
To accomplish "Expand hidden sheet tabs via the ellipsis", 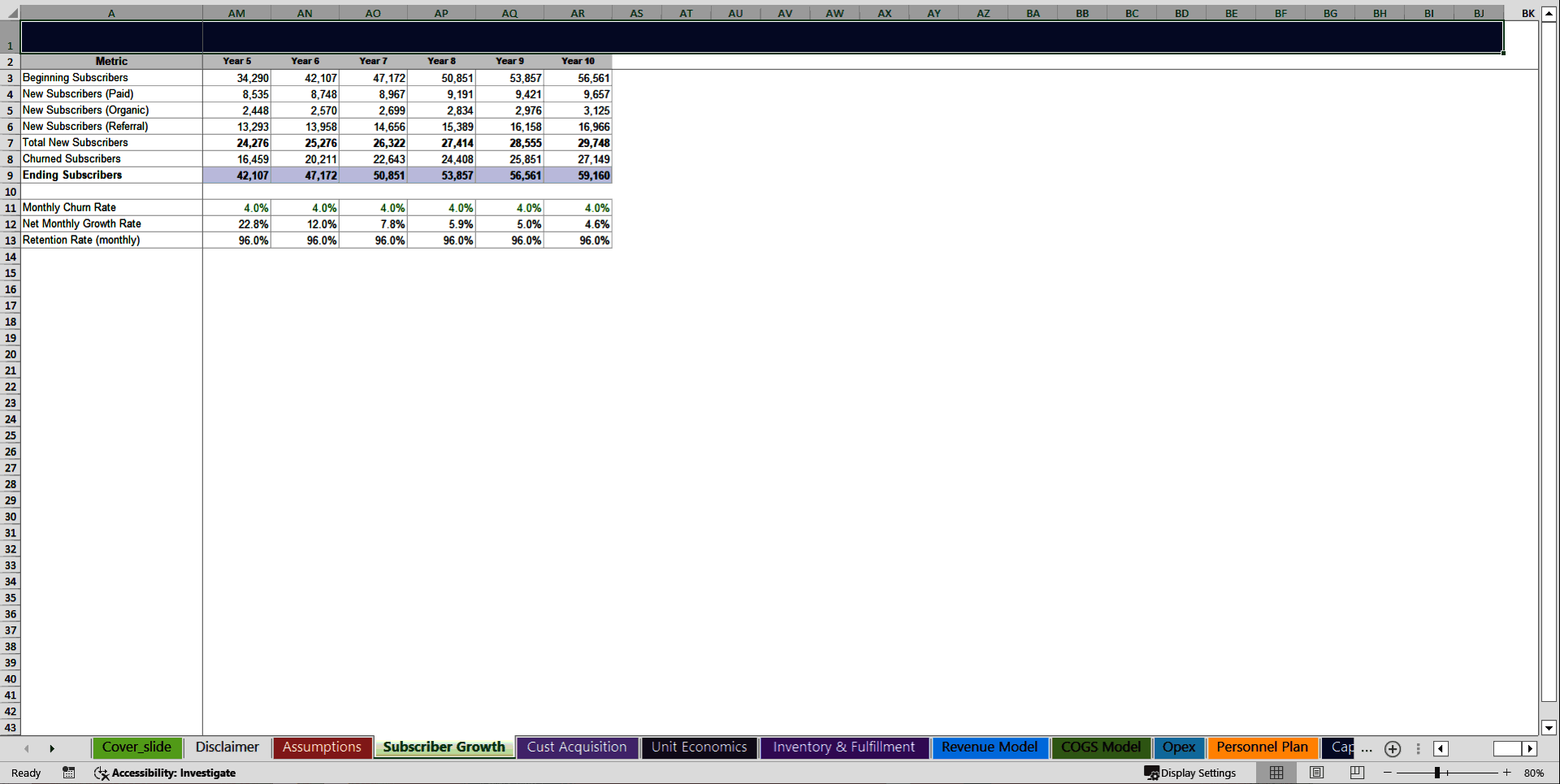I will (1366, 752).
